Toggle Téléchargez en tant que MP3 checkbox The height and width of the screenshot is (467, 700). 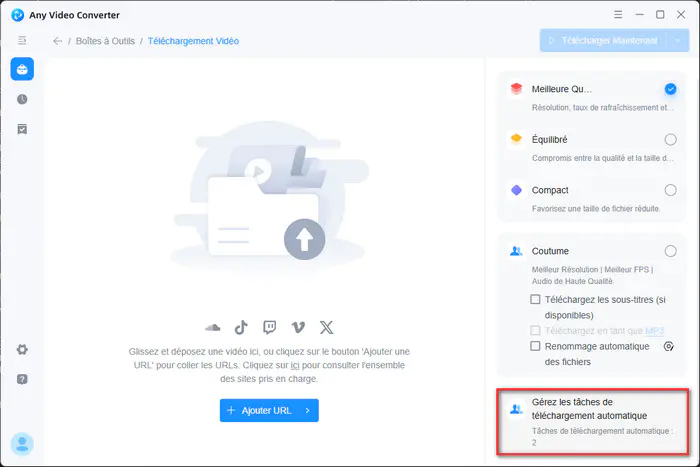click(x=535, y=330)
